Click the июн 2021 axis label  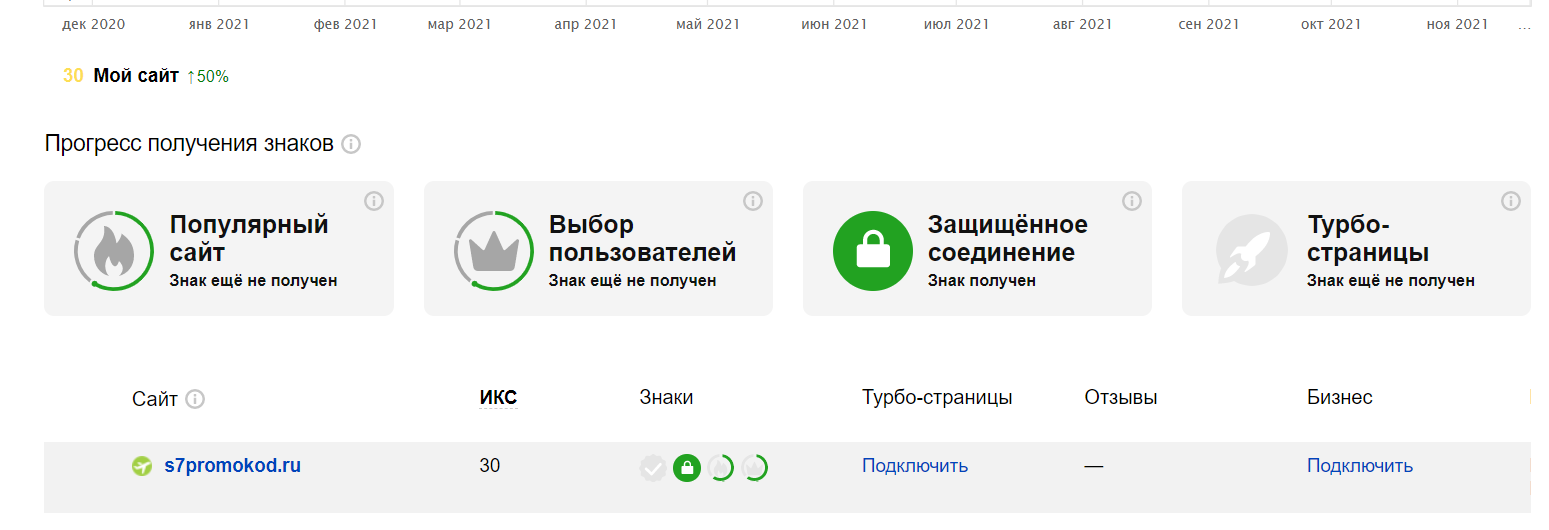[x=834, y=24]
